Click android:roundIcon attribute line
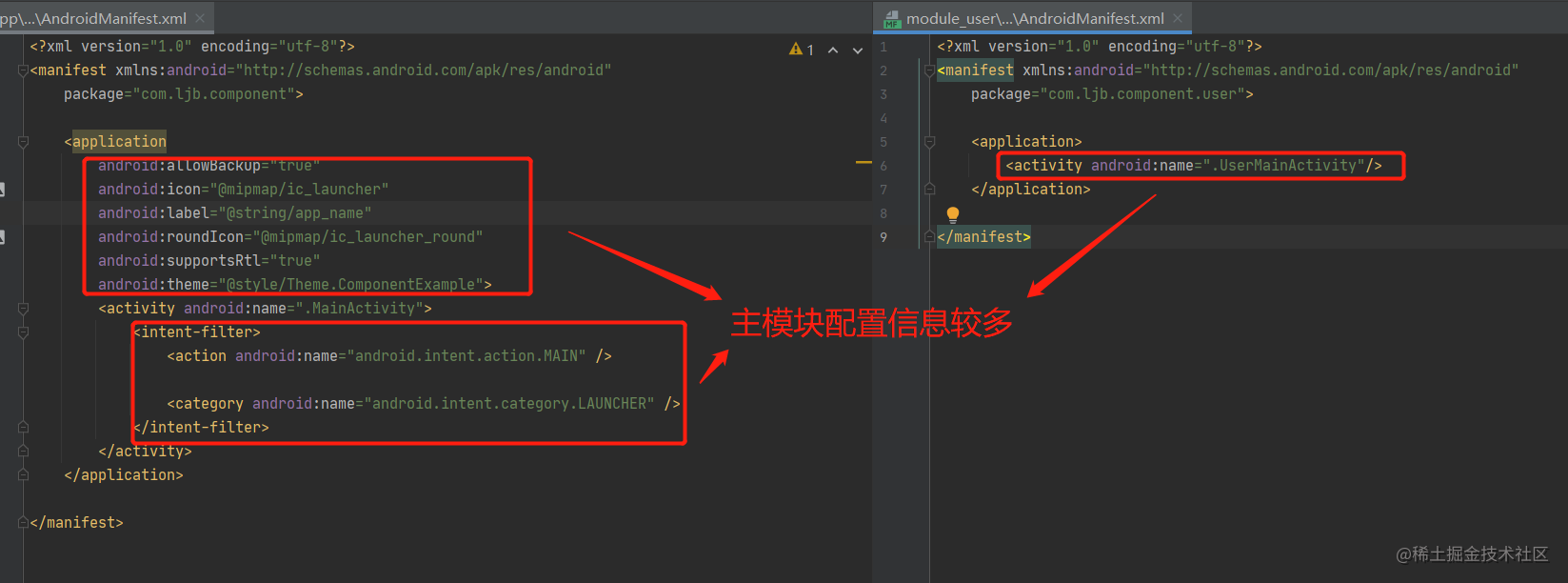Screen dimensions: 1568x583 point(290,237)
